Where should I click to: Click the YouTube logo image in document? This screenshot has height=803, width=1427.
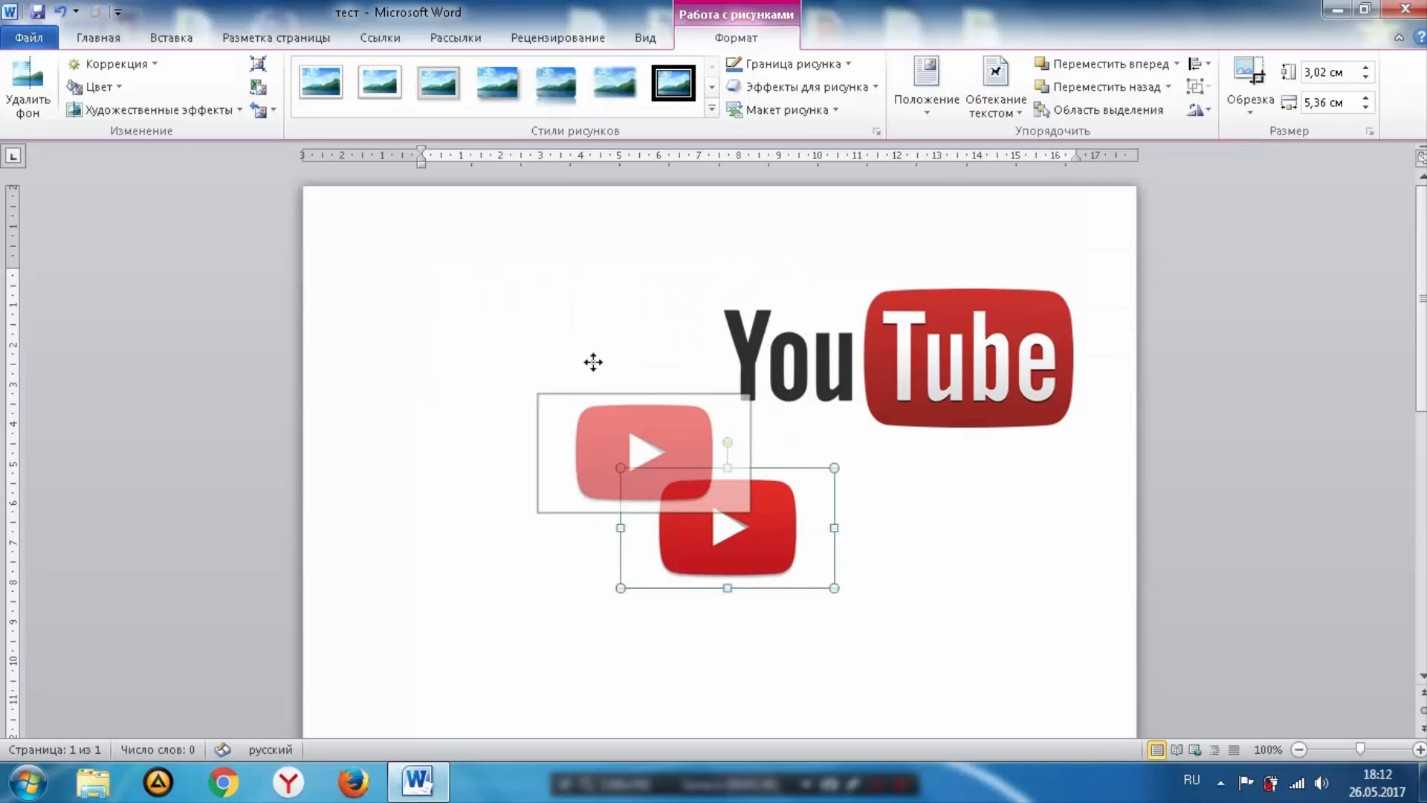[x=898, y=358]
